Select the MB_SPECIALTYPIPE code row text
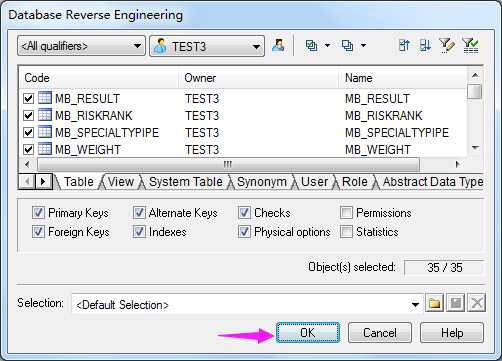 [x=107, y=133]
